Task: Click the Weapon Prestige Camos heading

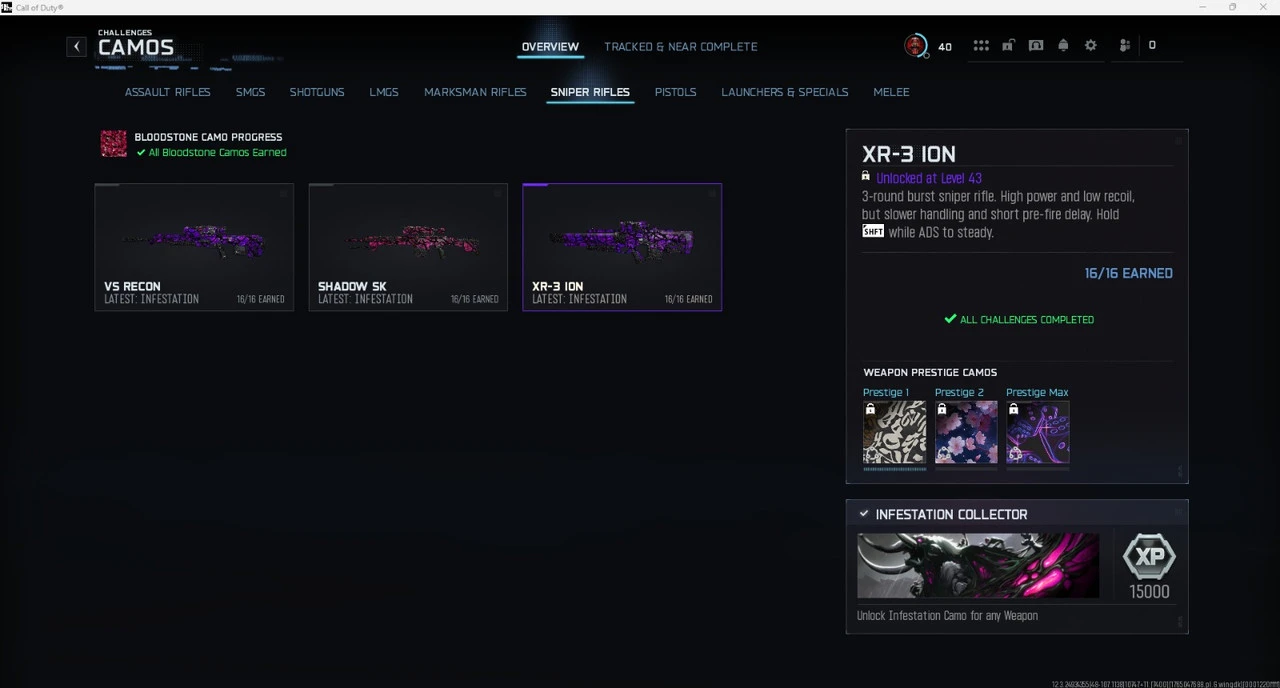Action: pos(930,372)
